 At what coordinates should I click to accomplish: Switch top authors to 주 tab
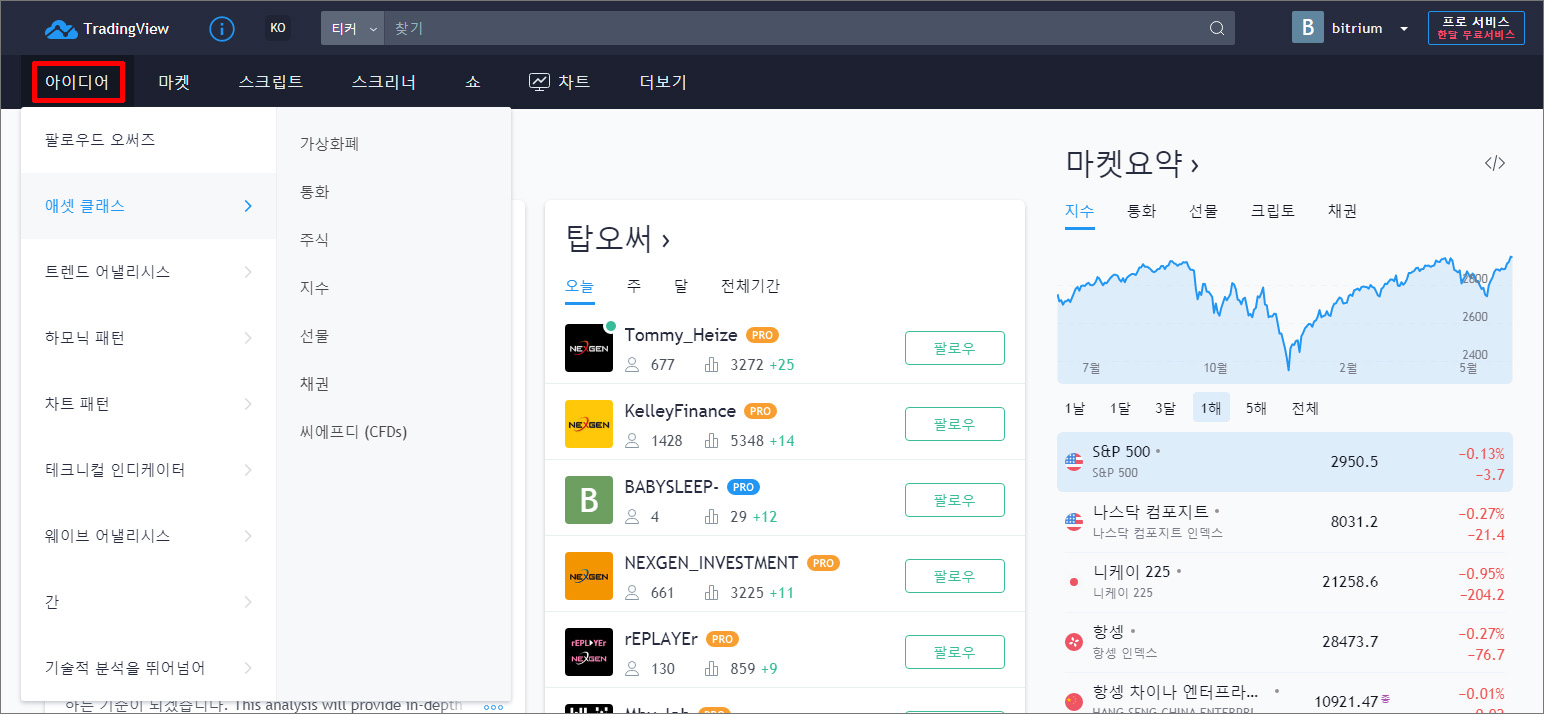pos(634,286)
